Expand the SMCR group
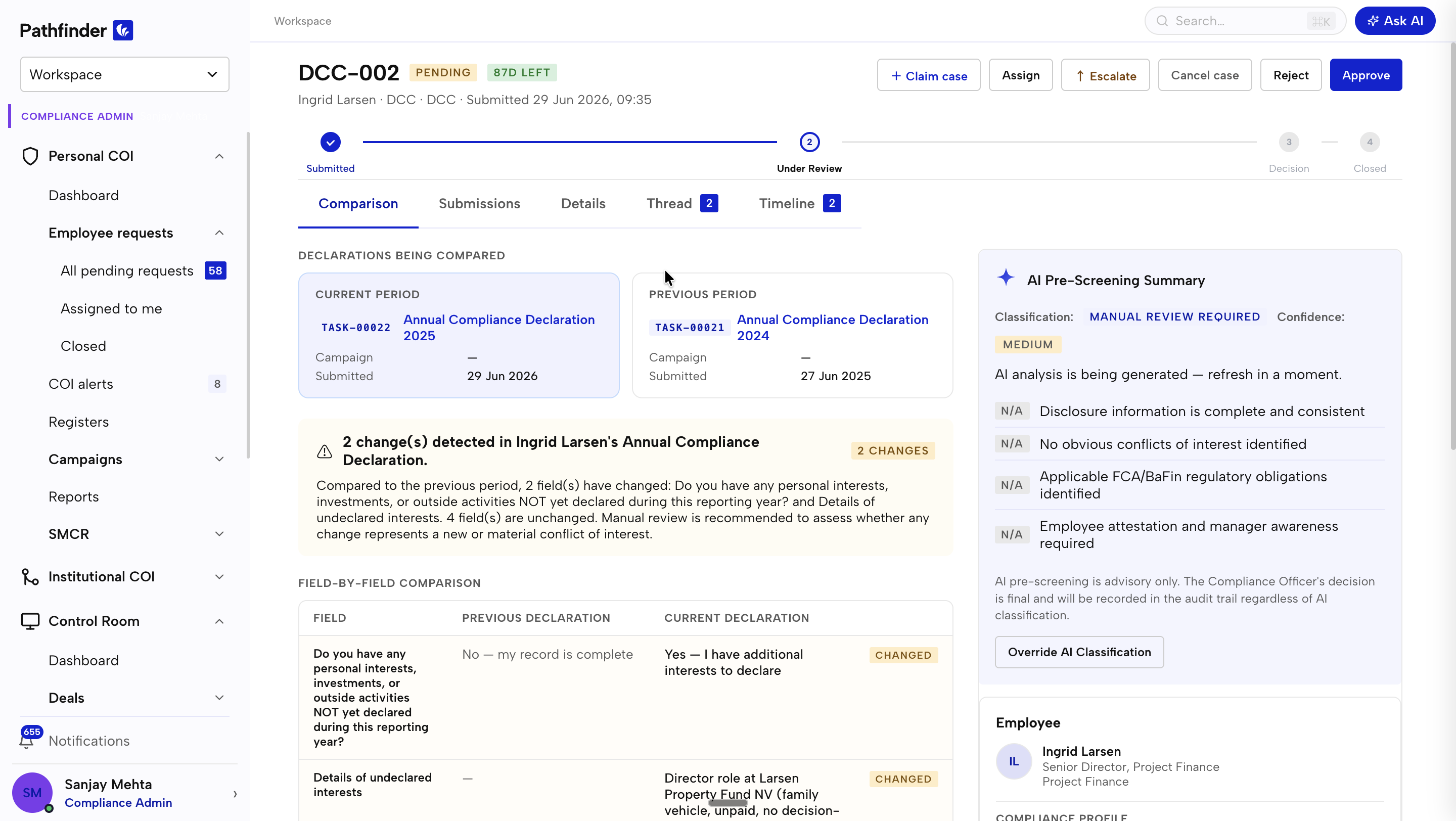Screen dimensions: 1456x821 (219, 534)
